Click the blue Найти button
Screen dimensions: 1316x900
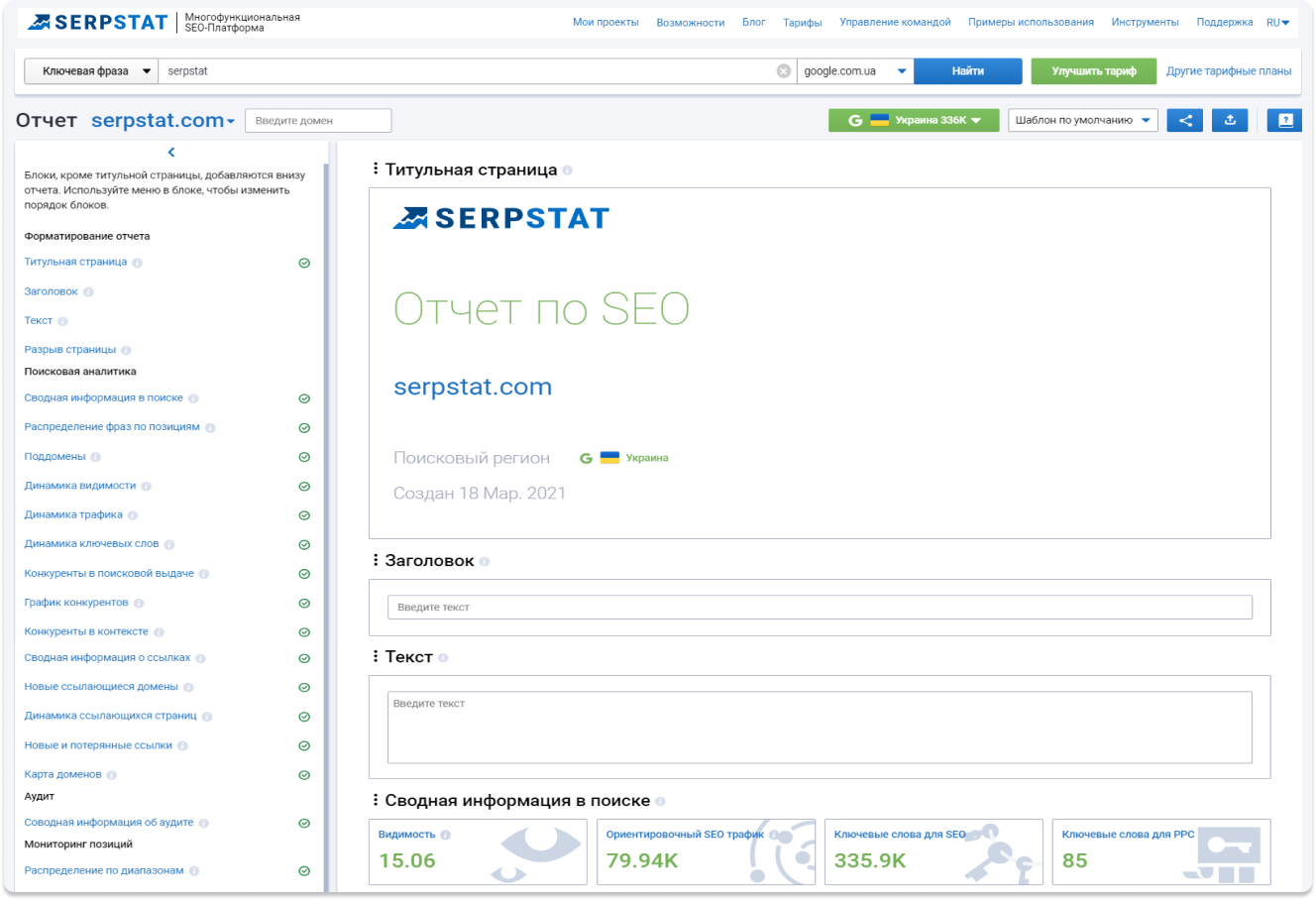[968, 71]
